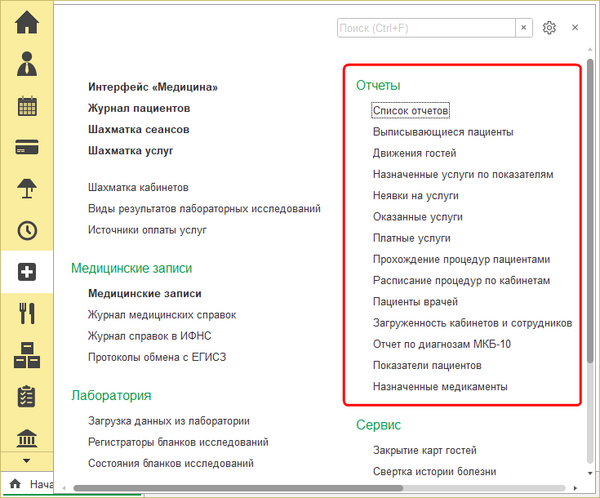
Task: Open Выписывающиеся пациенты report
Action: 443,132
